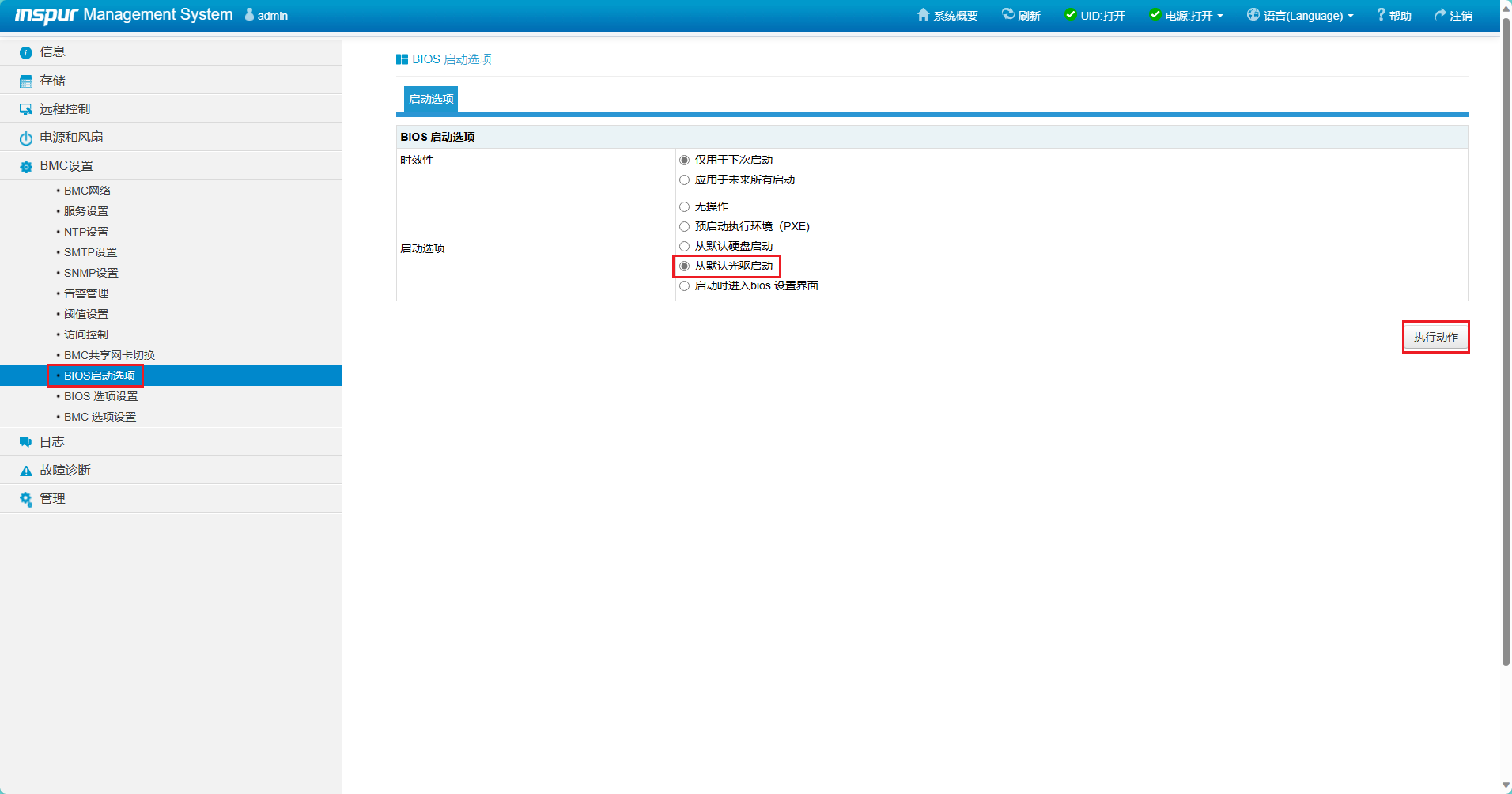Image resolution: width=1512 pixels, height=794 pixels.
Task: Click the 管理 gears icon
Action: point(26,499)
